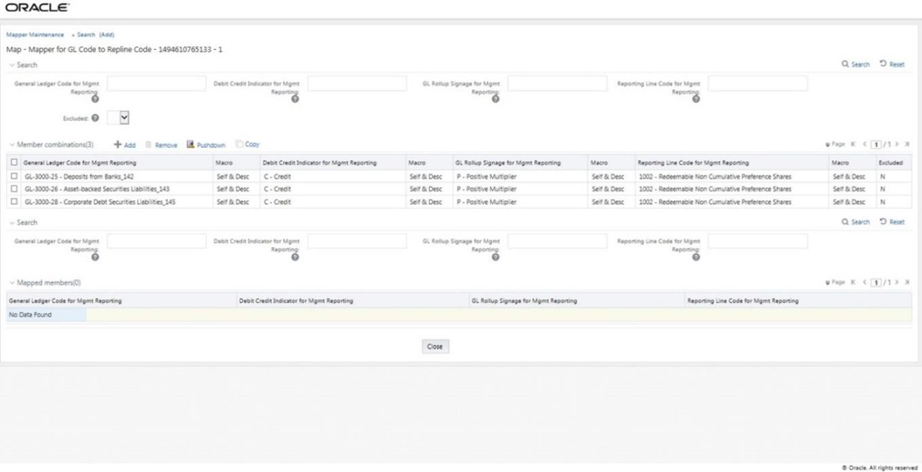922x472 pixels.
Task: Go to next page of Mapped members
Action: [897, 282]
